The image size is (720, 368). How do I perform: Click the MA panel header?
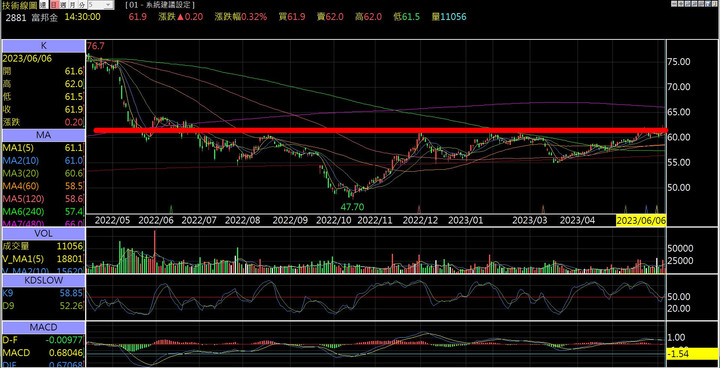[44, 136]
